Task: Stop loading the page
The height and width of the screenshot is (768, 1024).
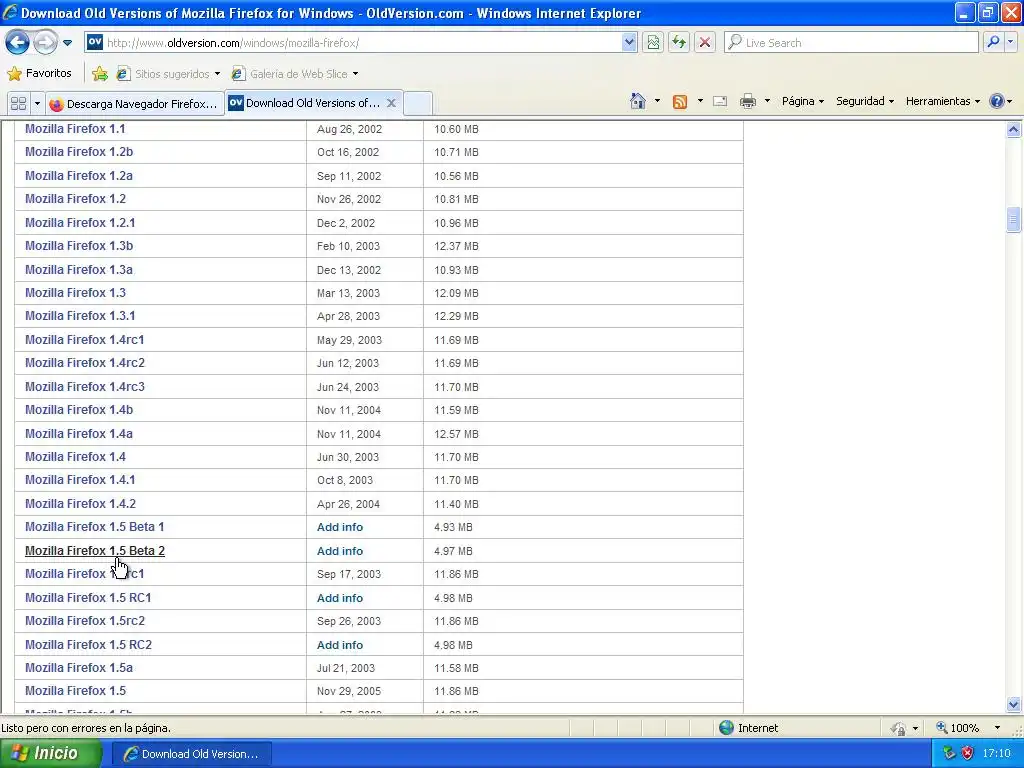Action: coord(705,43)
